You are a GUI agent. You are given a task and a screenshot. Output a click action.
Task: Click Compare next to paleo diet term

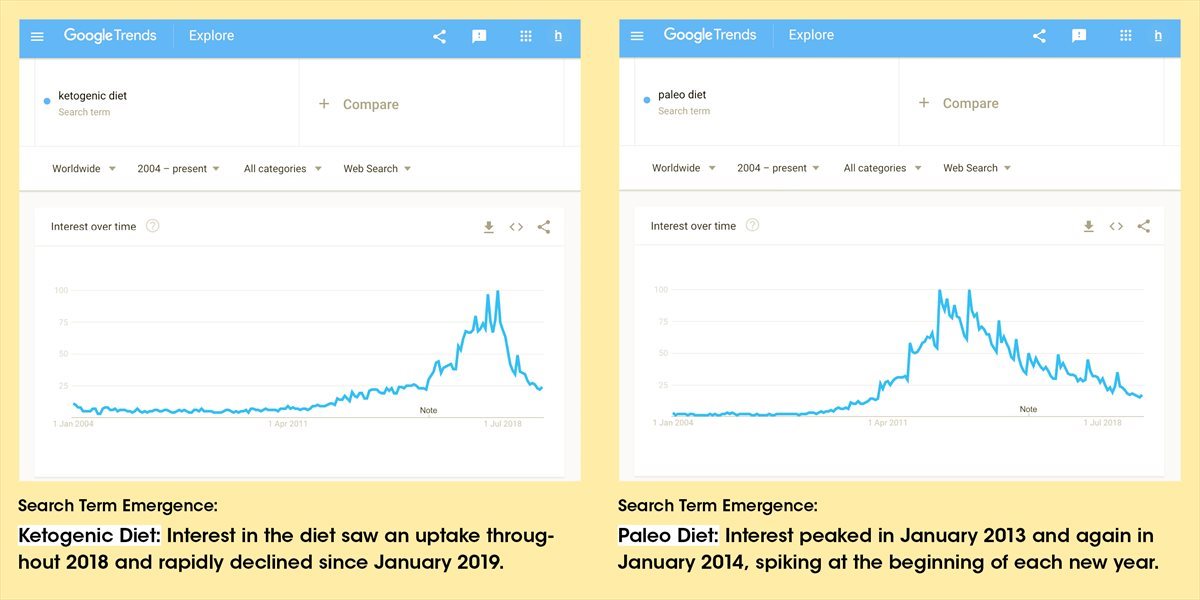pos(959,103)
